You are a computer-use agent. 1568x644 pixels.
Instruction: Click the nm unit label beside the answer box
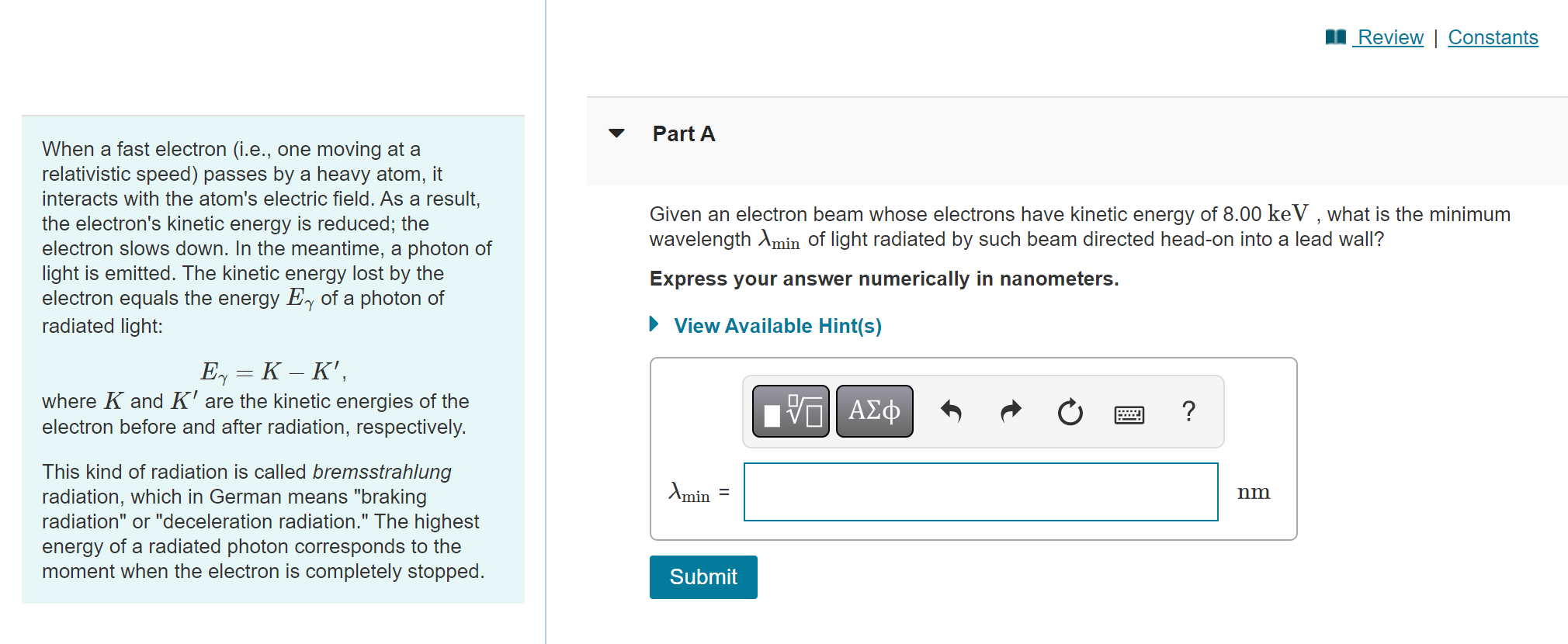(x=1254, y=491)
